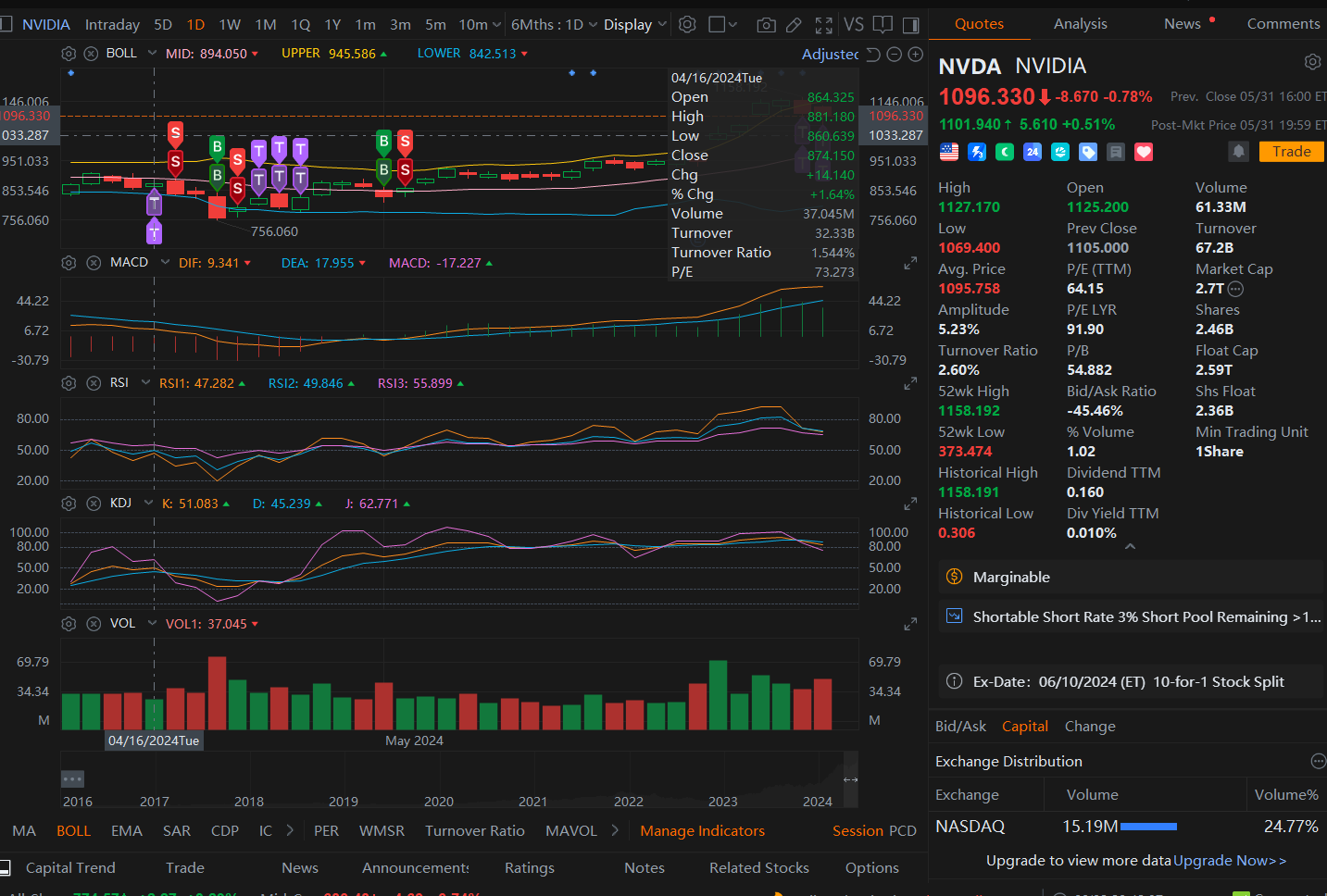This screenshot has width=1327, height=896.
Task: Toggle the SAR indicator
Action: tap(177, 831)
